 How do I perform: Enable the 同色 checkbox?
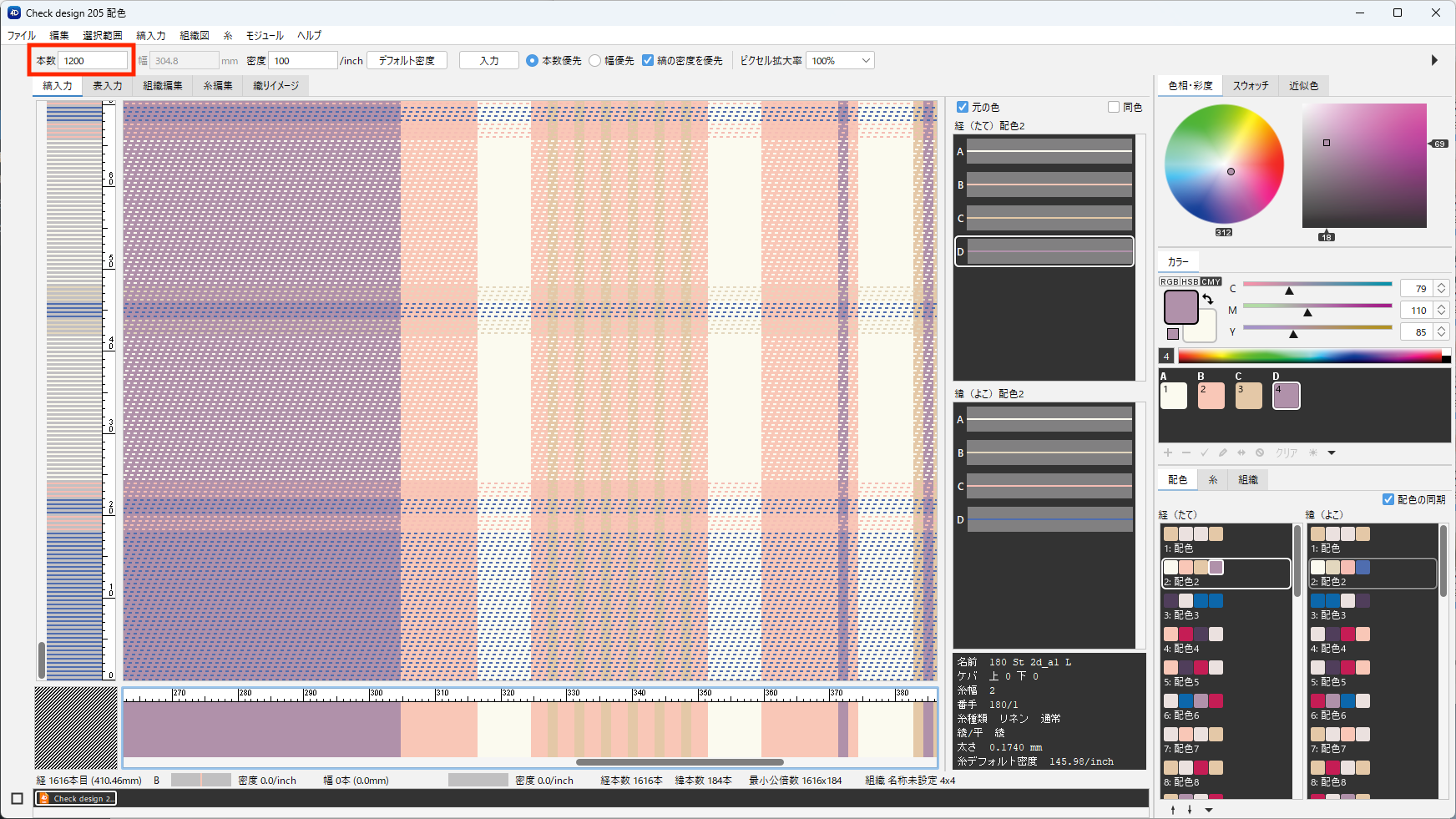1114,107
